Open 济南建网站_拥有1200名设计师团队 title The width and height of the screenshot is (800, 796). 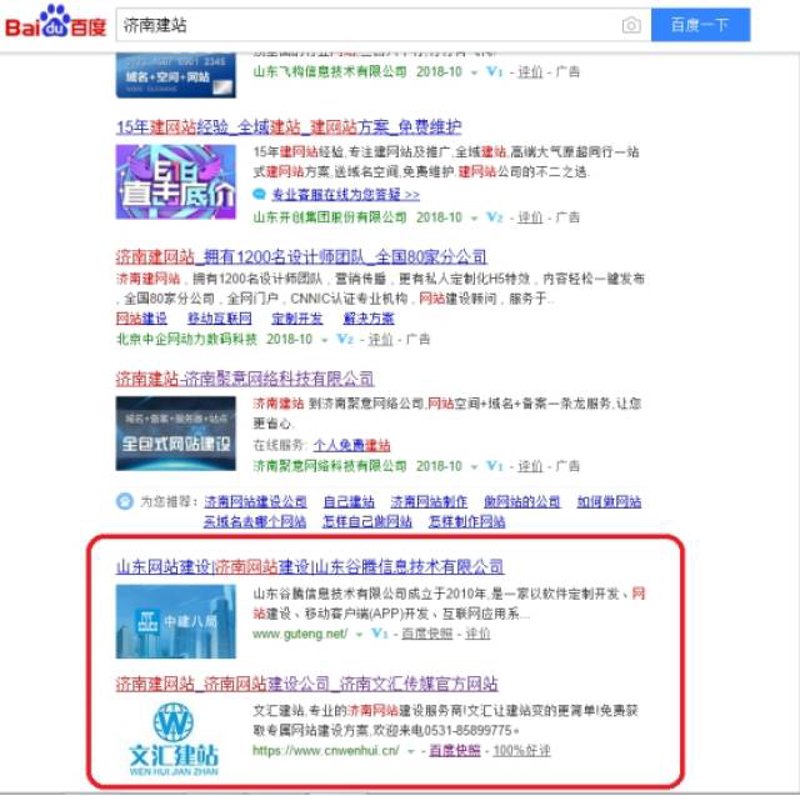click(x=301, y=257)
